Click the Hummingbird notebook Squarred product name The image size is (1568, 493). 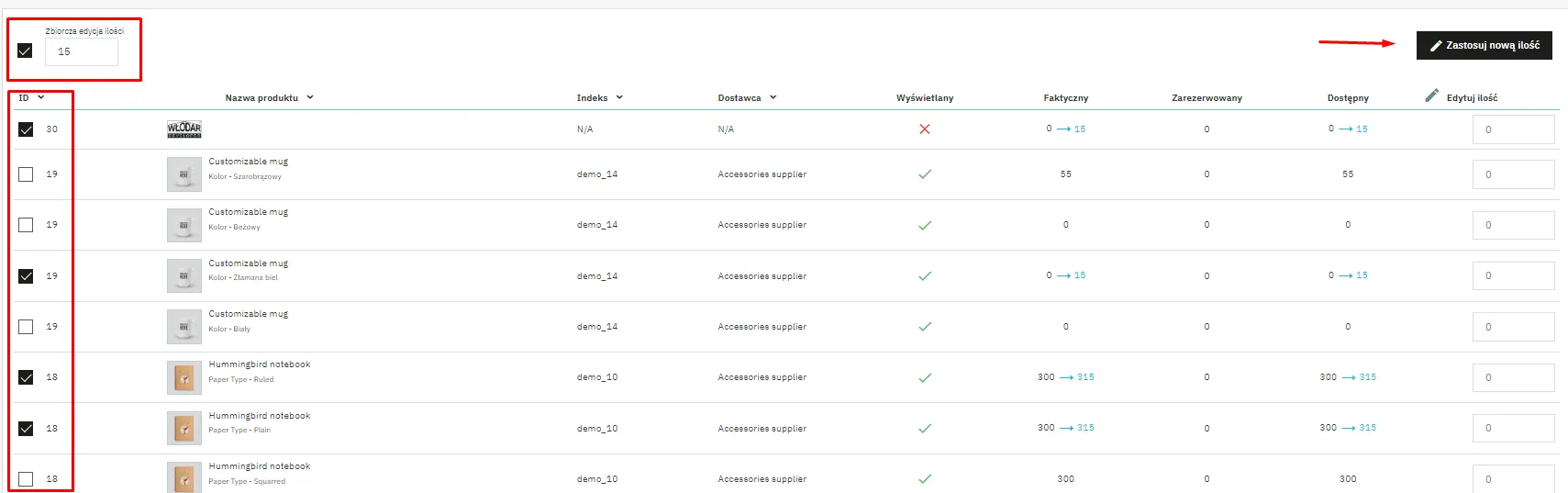(259, 466)
